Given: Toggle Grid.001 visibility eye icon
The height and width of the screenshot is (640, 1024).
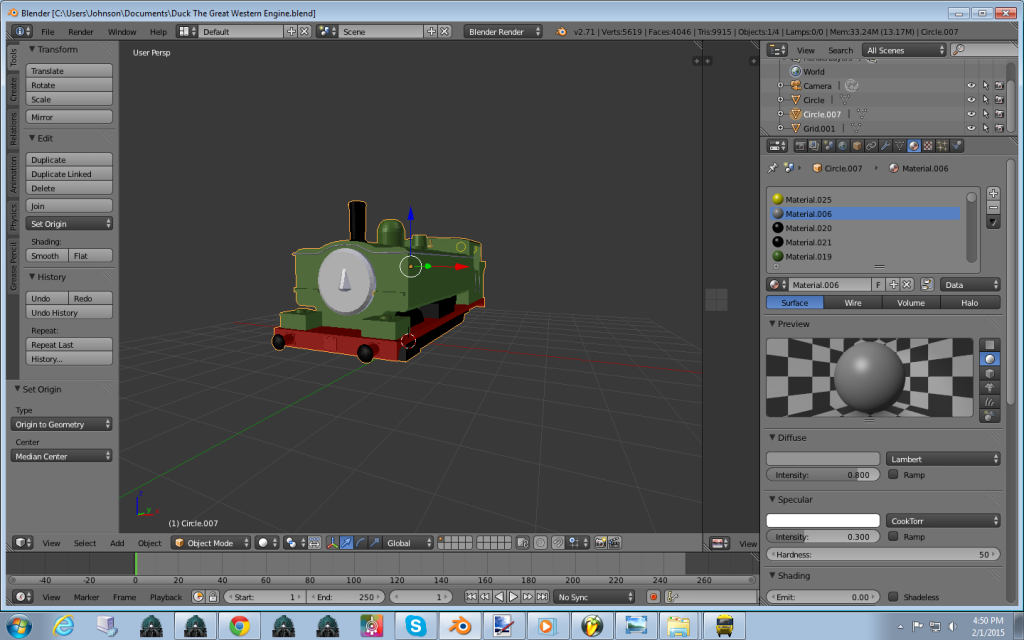Looking at the screenshot, I should 971,129.
